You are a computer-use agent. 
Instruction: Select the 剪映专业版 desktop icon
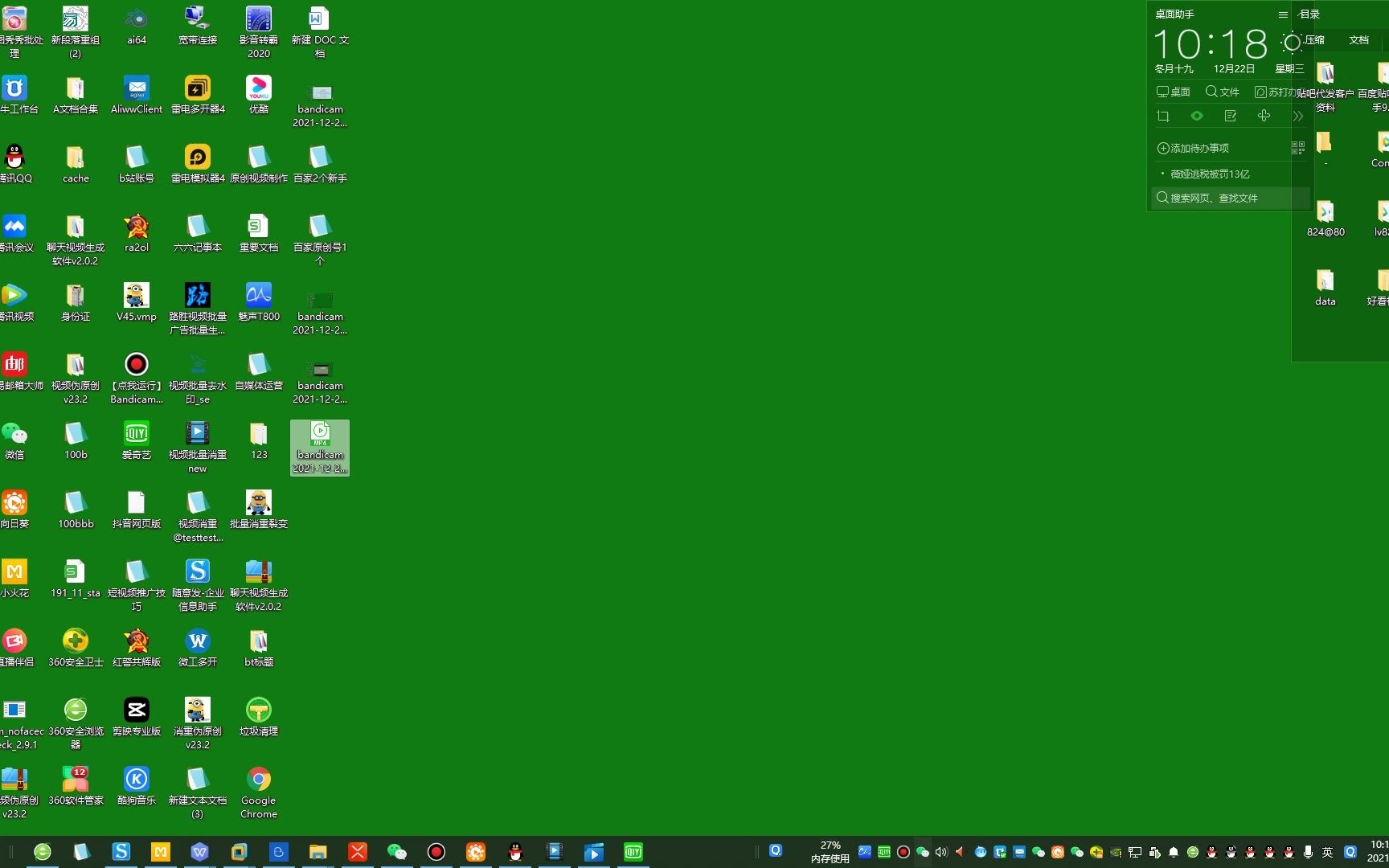coord(137,717)
